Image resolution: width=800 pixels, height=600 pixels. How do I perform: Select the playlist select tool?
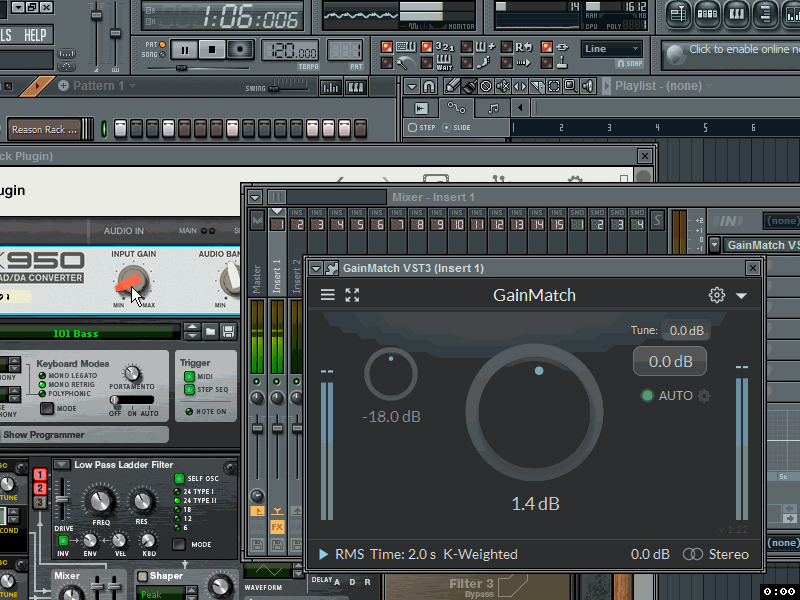click(554, 86)
